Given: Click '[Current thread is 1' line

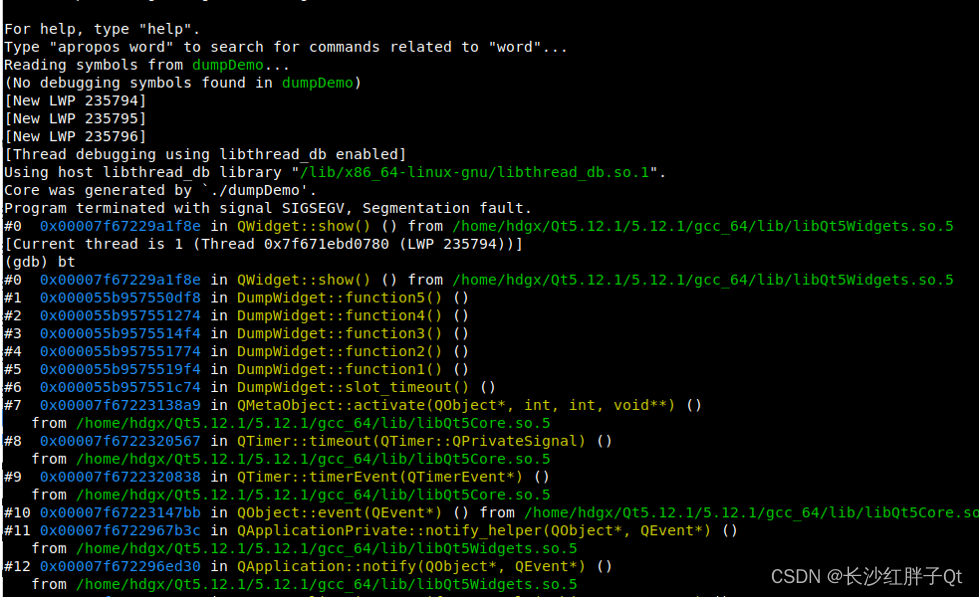Looking at the screenshot, I should coord(263,244).
